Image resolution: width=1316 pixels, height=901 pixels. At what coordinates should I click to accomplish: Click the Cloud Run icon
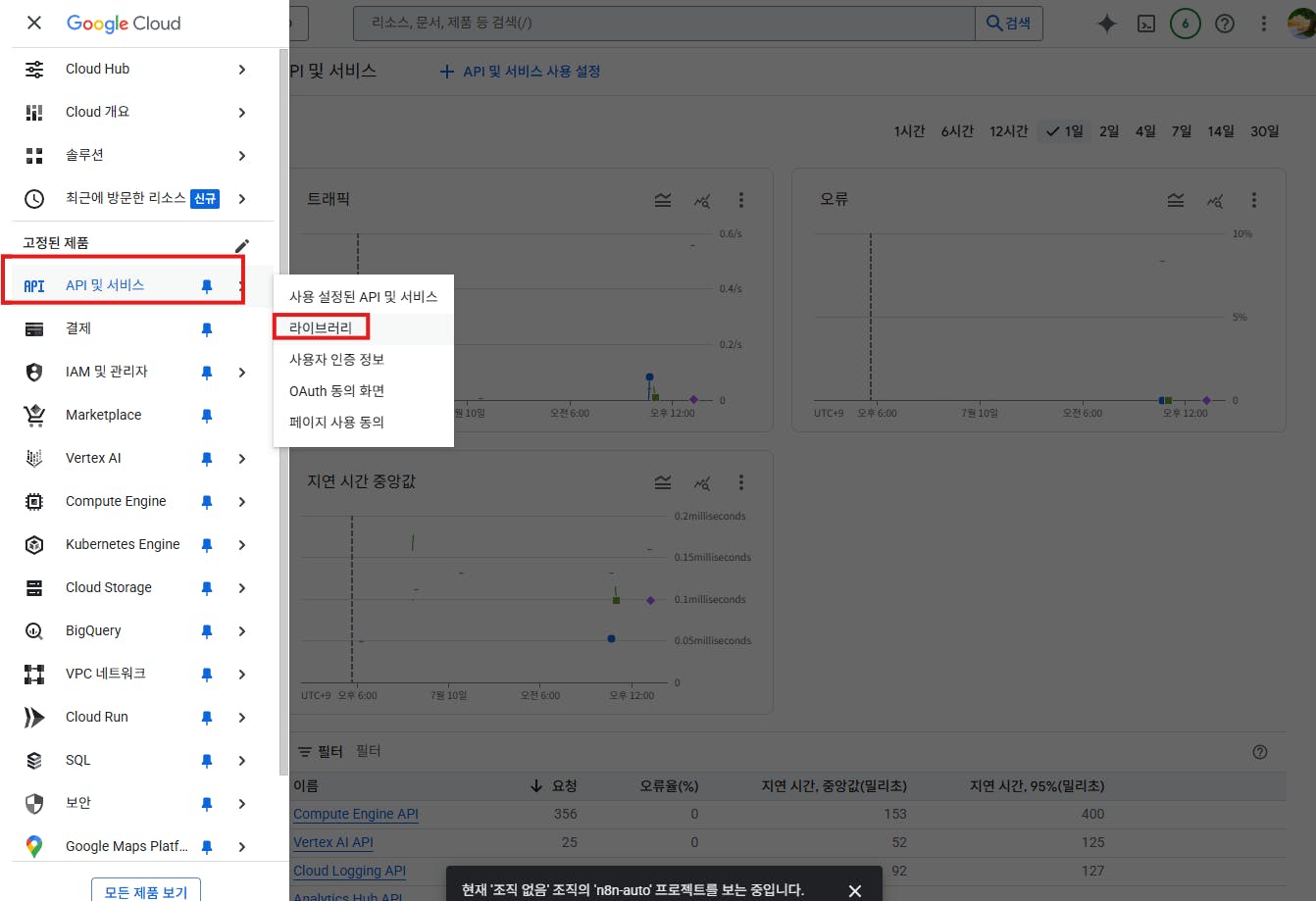tap(34, 718)
